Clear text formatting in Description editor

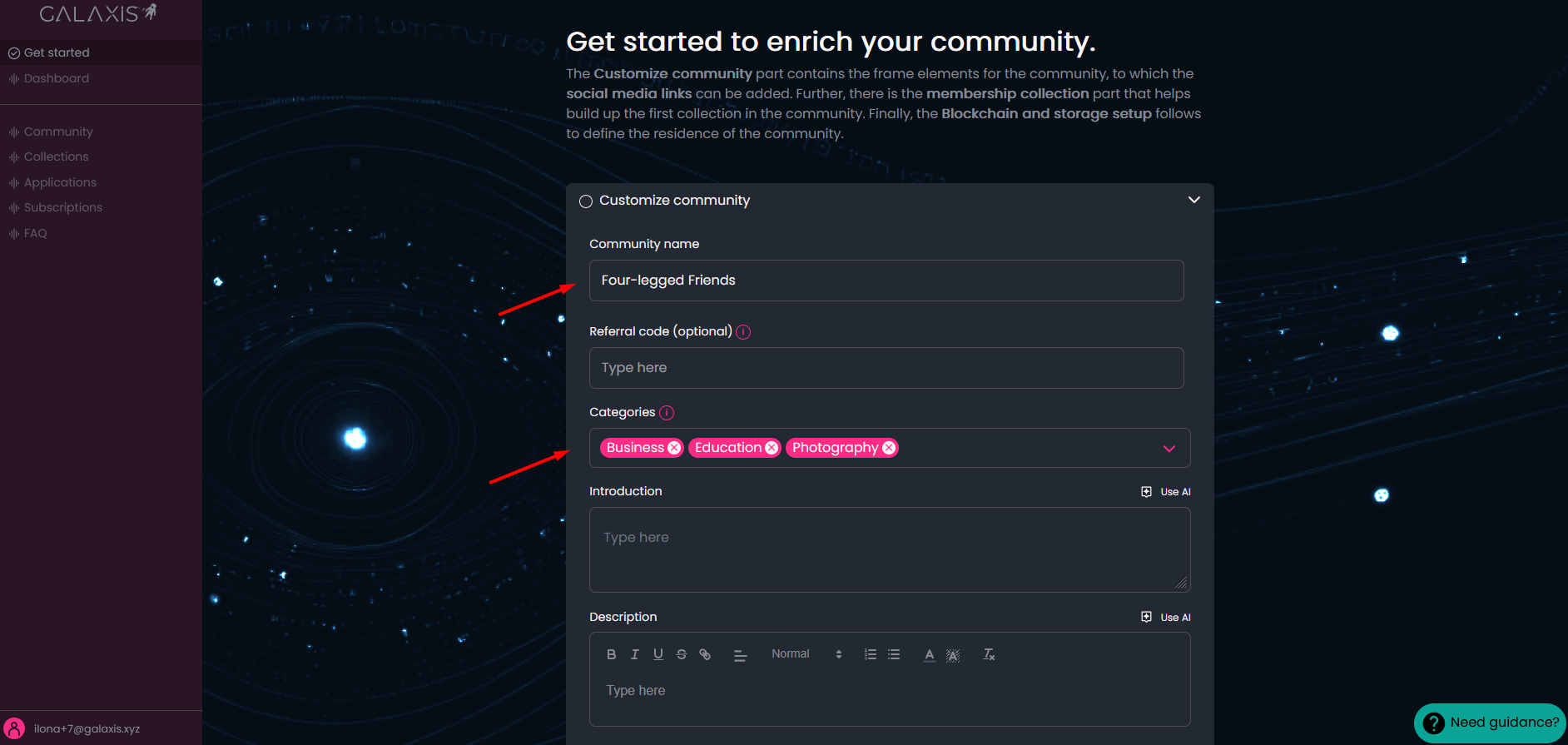[989, 654]
